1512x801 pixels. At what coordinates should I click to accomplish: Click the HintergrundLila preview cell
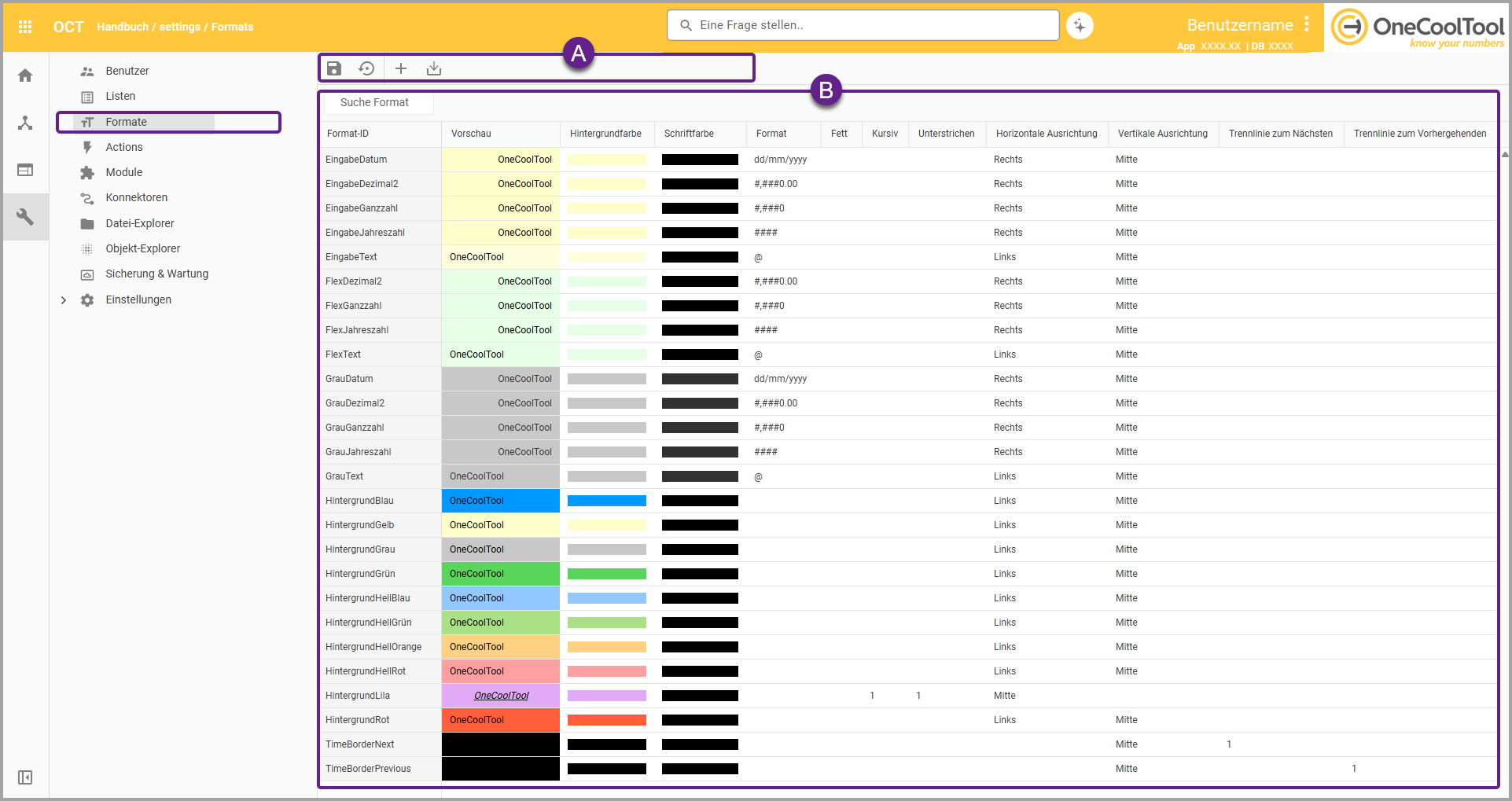click(501, 696)
